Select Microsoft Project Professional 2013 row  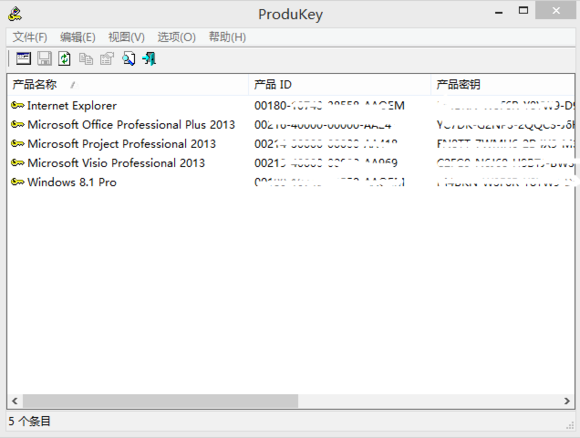291,144
